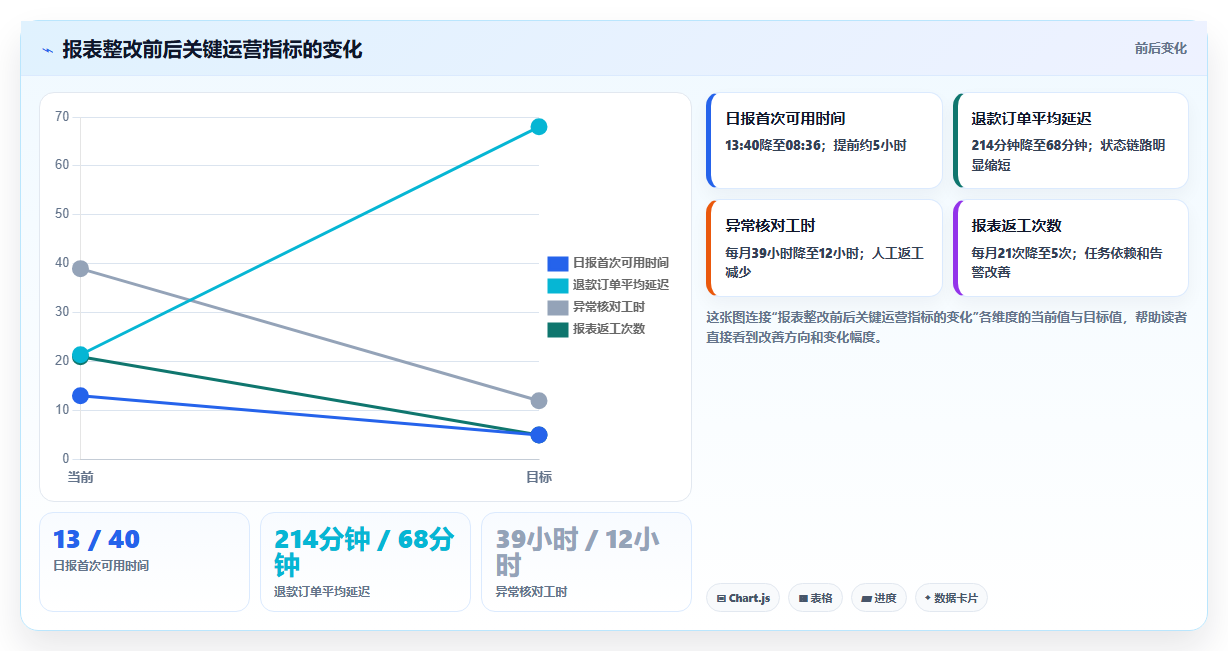Click 异常核对工时 caption under 39小时
Viewport: 1228px width, 651px height.
(531, 592)
